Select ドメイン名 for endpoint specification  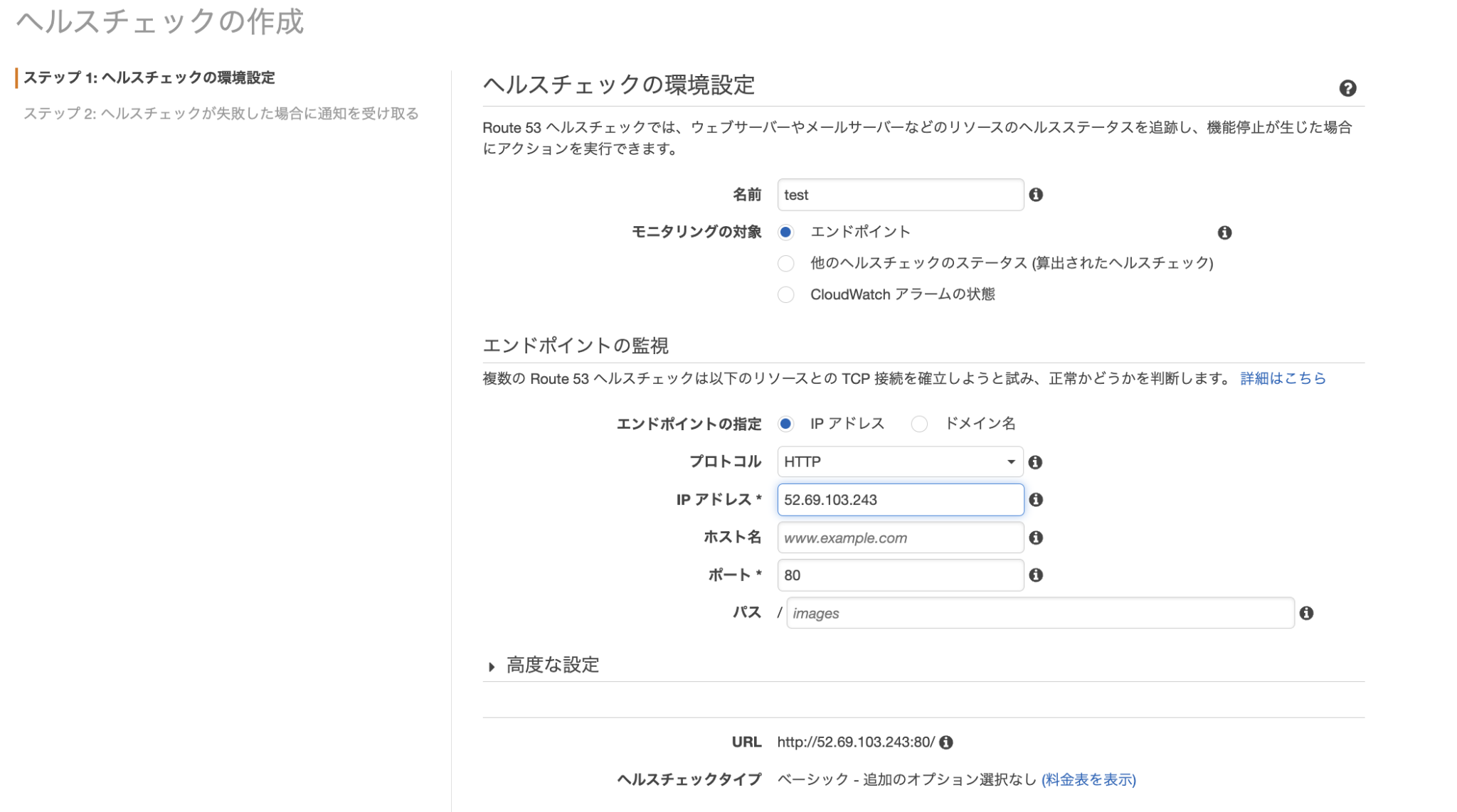pos(920,424)
